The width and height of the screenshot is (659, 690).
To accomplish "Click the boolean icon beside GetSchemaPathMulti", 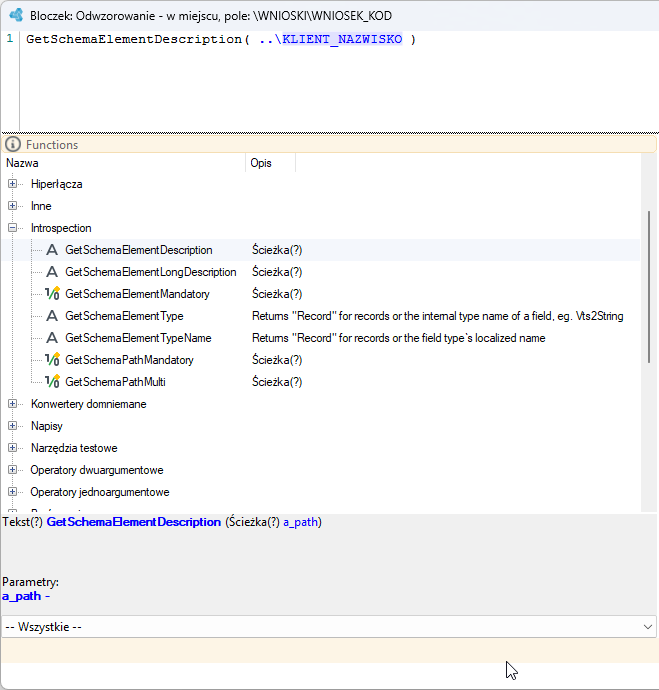I will (x=52, y=382).
